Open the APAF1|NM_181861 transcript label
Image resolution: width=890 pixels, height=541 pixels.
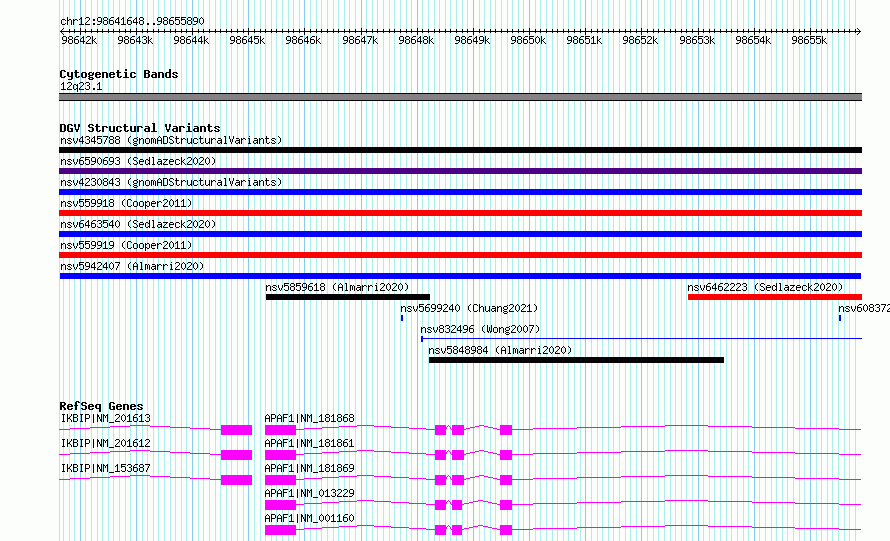click(x=309, y=443)
